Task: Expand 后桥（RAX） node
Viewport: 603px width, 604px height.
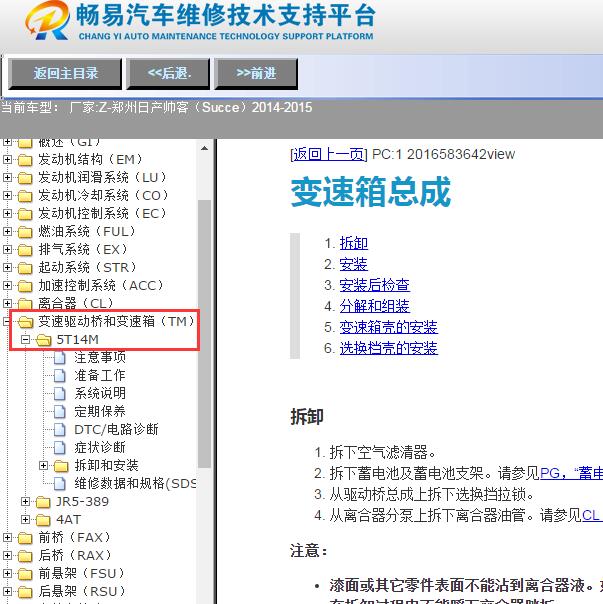Action: 7,555
